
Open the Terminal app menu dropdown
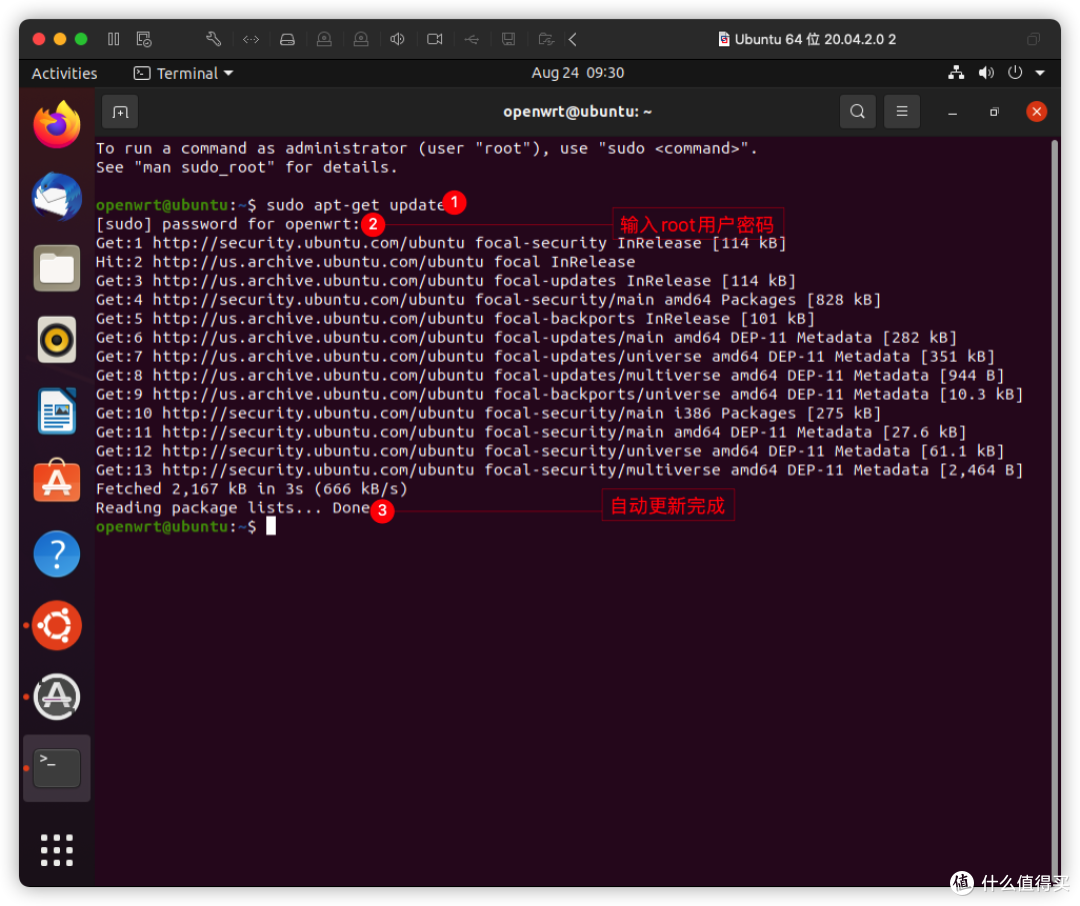click(183, 73)
